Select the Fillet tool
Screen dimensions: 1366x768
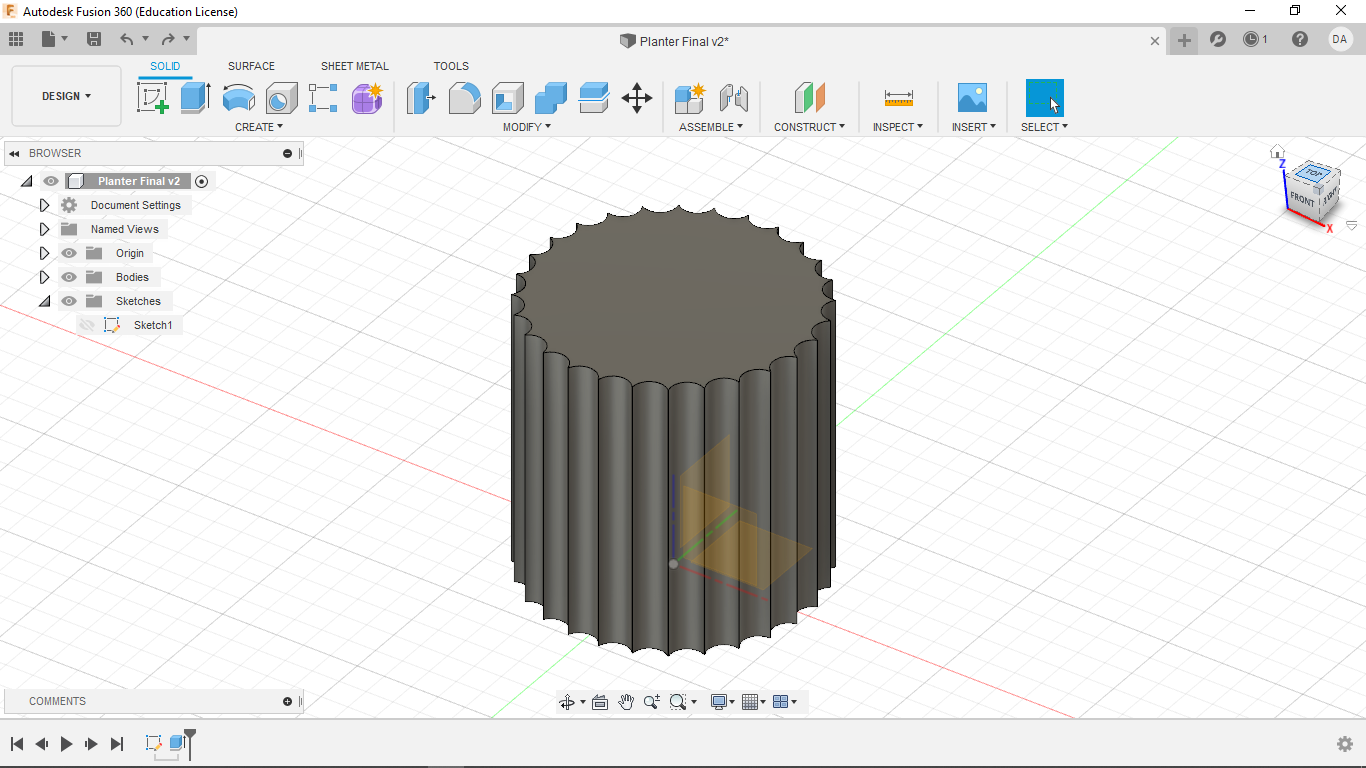click(464, 98)
